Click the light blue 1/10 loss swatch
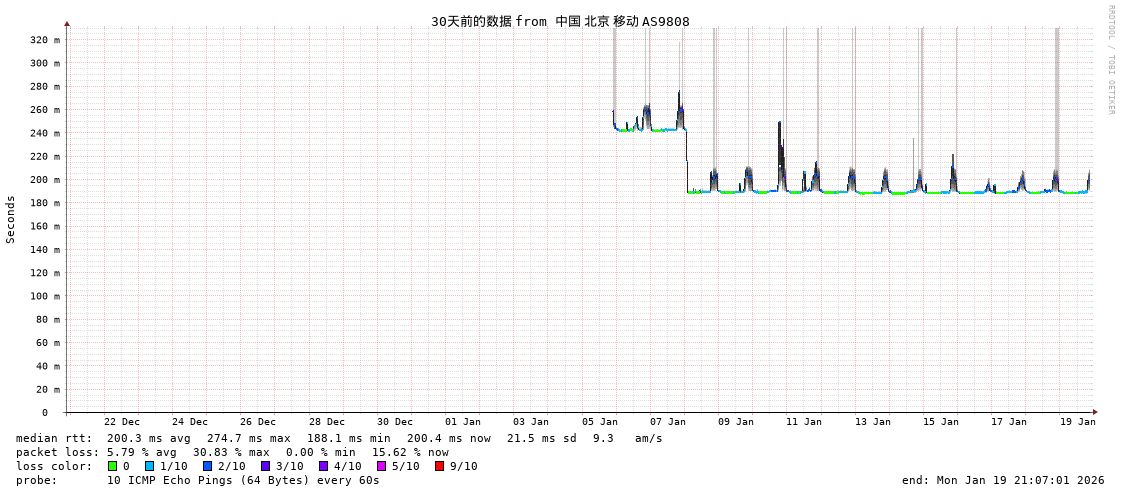The image size is (1121, 494). click(149, 466)
